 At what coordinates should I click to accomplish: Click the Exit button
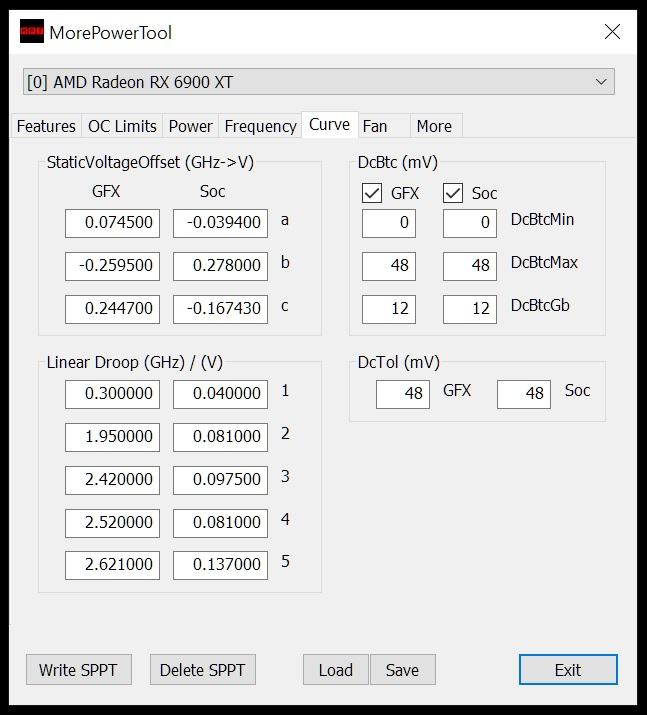(568, 670)
